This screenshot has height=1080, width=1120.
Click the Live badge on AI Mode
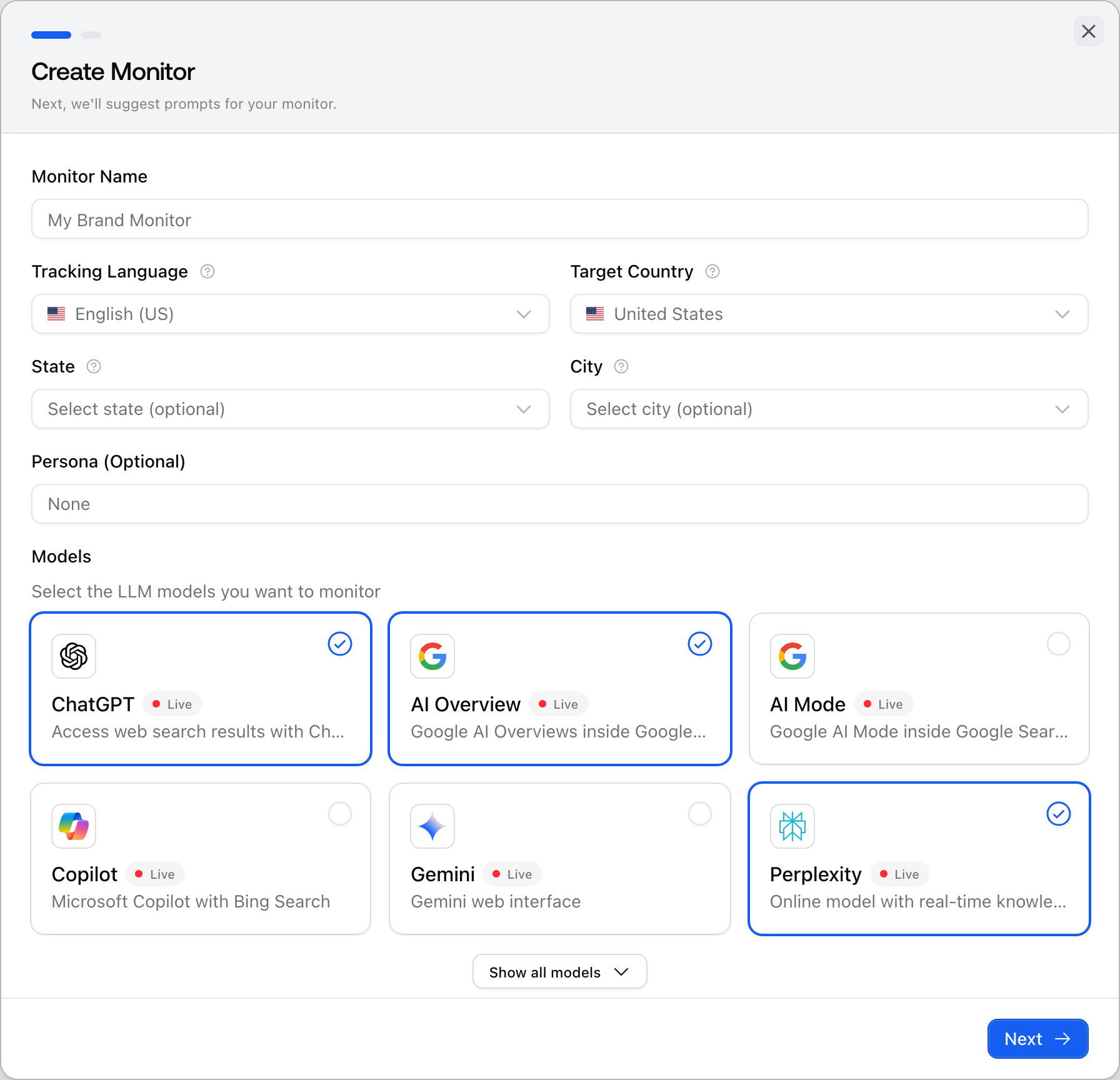[x=884, y=704]
